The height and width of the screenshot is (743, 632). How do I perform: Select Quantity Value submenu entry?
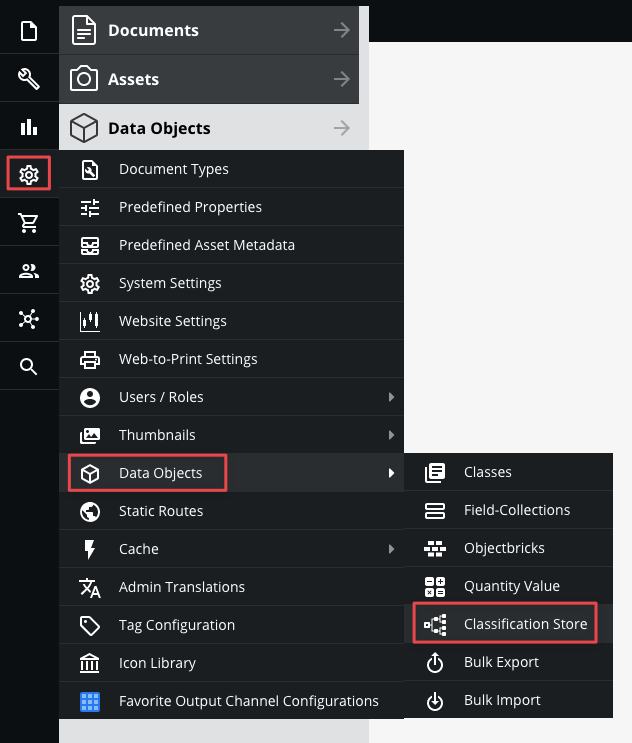pyautogui.click(x=508, y=586)
